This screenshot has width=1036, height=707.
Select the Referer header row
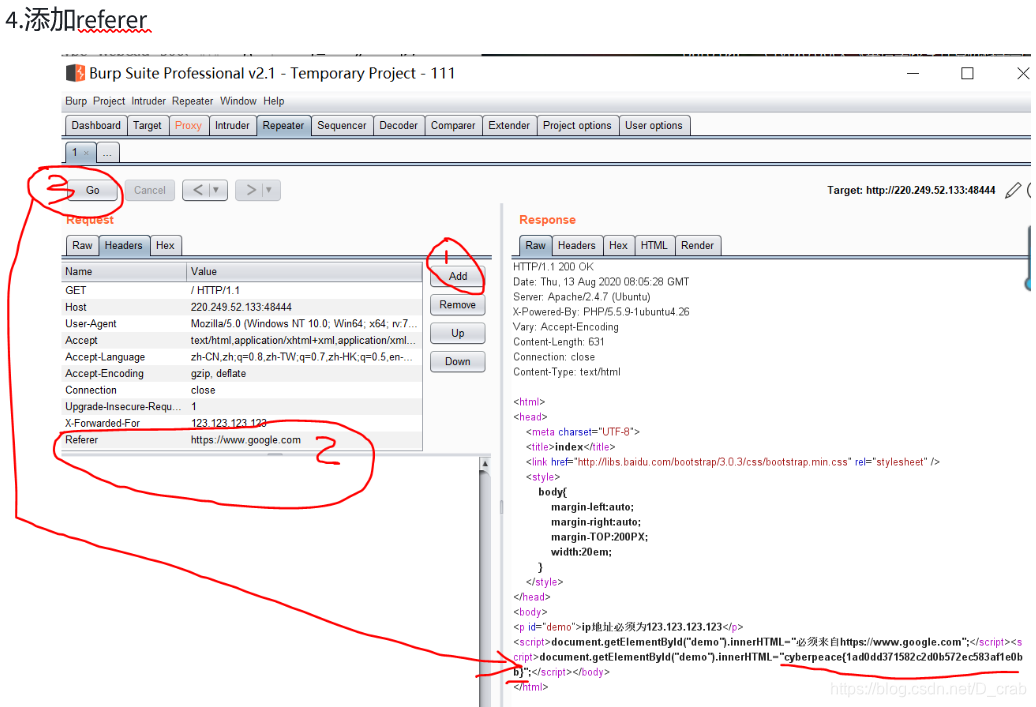(x=242, y=440)
